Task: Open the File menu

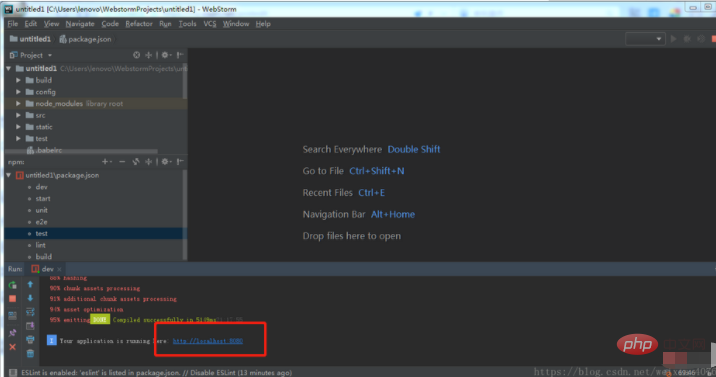Action: pos(12,24)
